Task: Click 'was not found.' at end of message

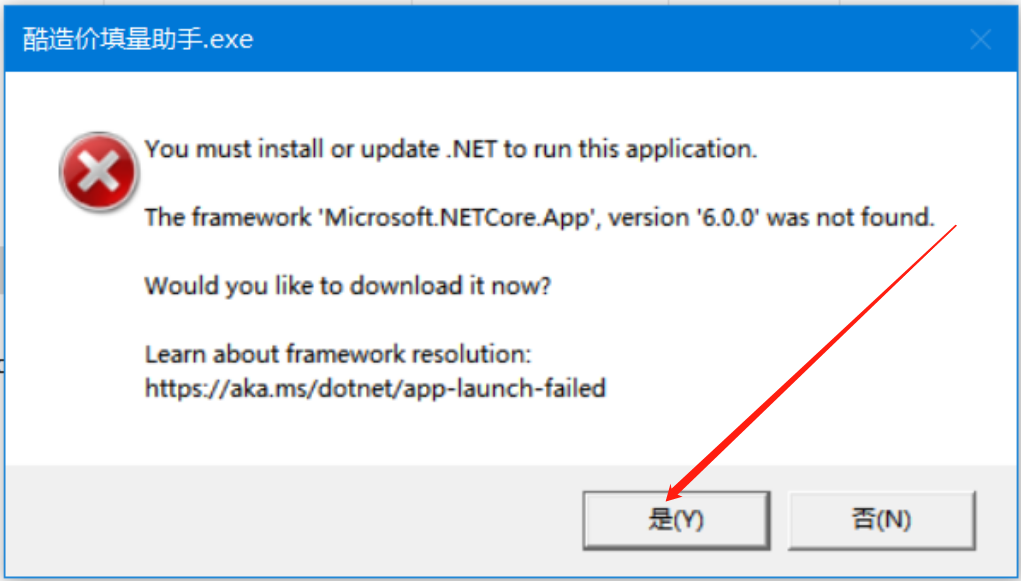Action: [851, 217]
